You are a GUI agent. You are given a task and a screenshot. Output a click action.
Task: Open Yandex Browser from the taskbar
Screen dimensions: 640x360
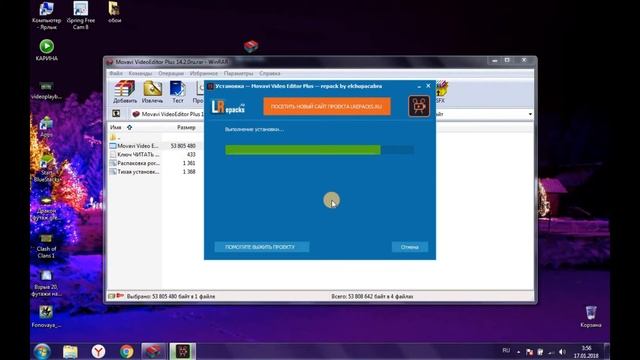98,351
